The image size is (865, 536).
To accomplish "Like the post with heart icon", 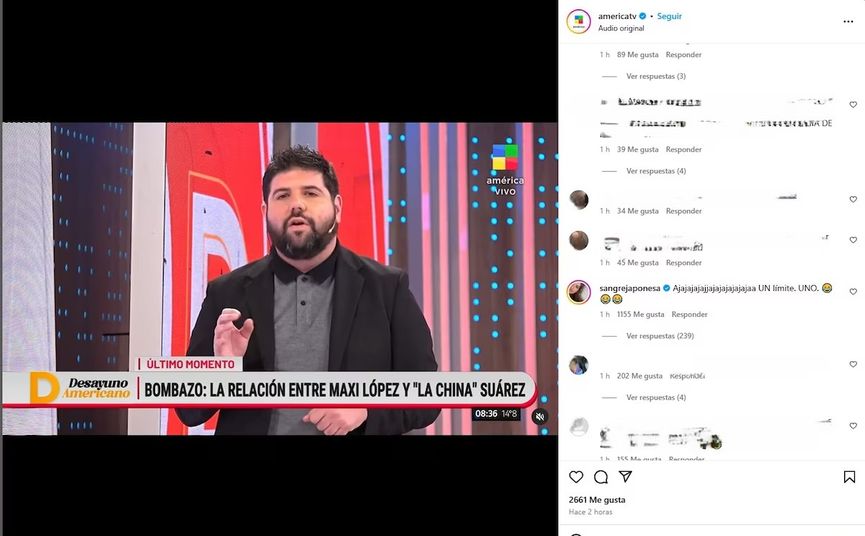I will point(576,477).
